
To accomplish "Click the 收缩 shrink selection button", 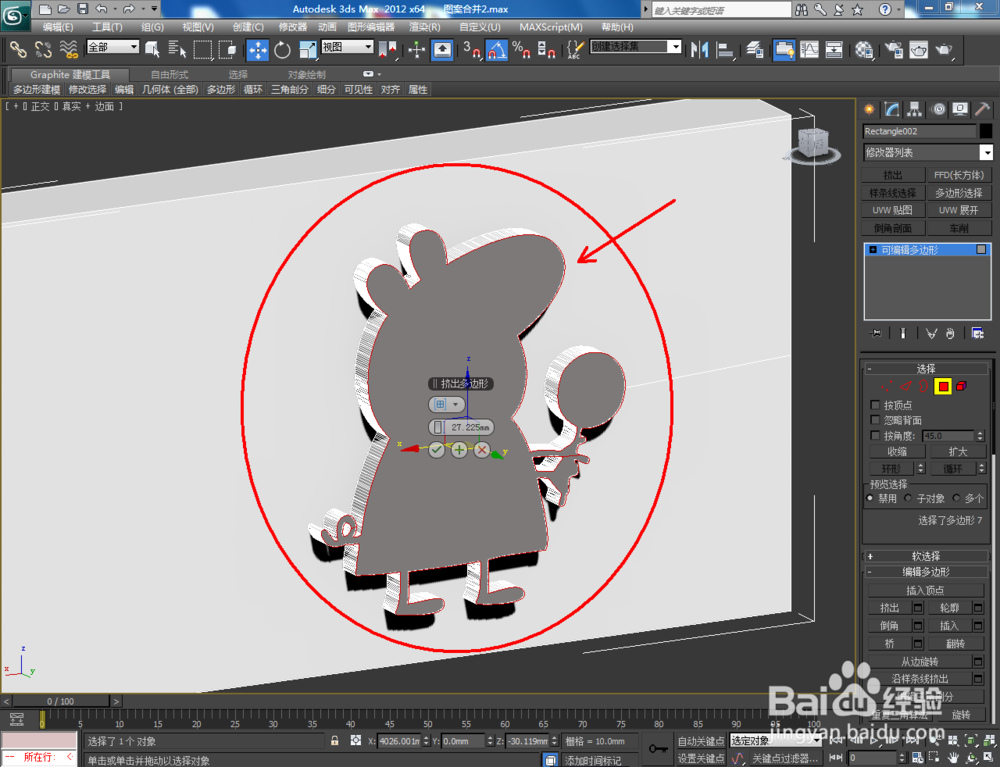I will point(897,451).
